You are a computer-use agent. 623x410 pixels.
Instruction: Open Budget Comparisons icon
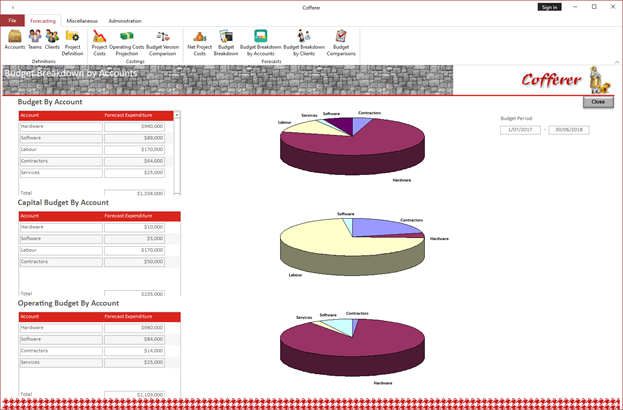[x=341, y=43]
